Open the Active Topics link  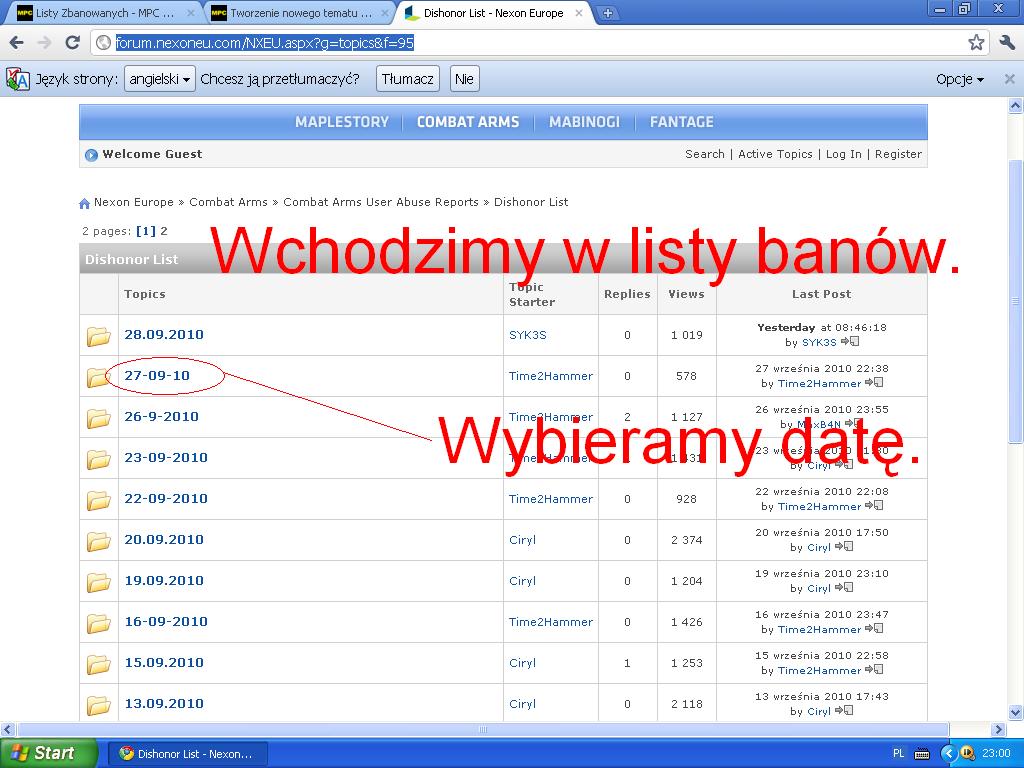pyautogui.click(x=775, y=154)
